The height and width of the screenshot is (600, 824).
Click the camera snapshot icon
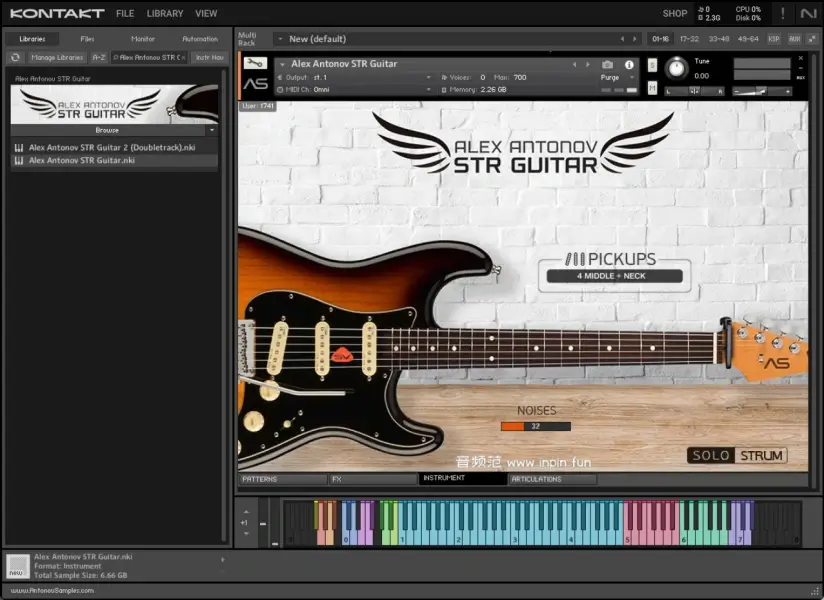(608, 65)
